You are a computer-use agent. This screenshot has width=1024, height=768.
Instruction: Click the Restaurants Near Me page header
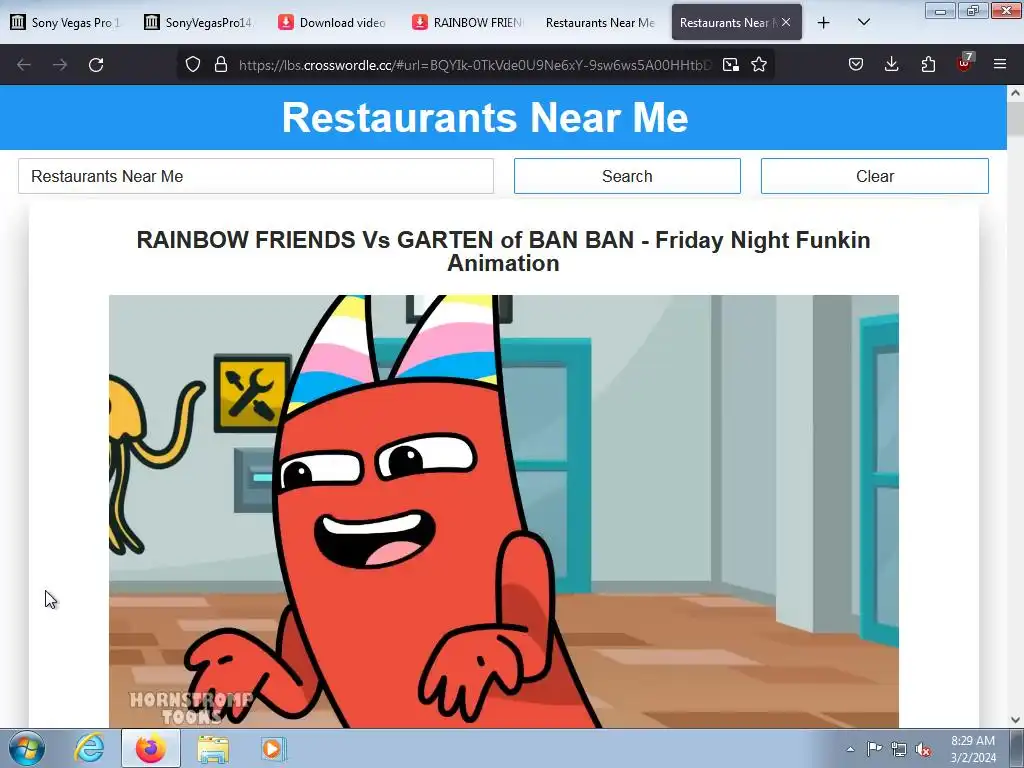[x=485, y=118]
